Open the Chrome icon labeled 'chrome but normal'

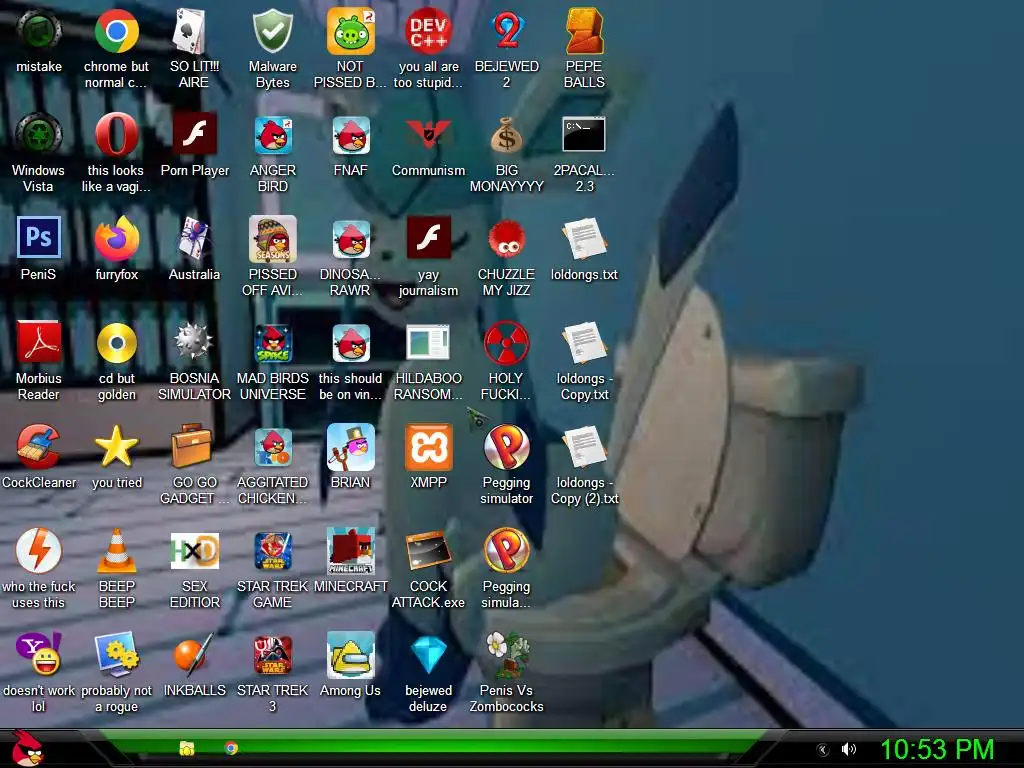116,31
